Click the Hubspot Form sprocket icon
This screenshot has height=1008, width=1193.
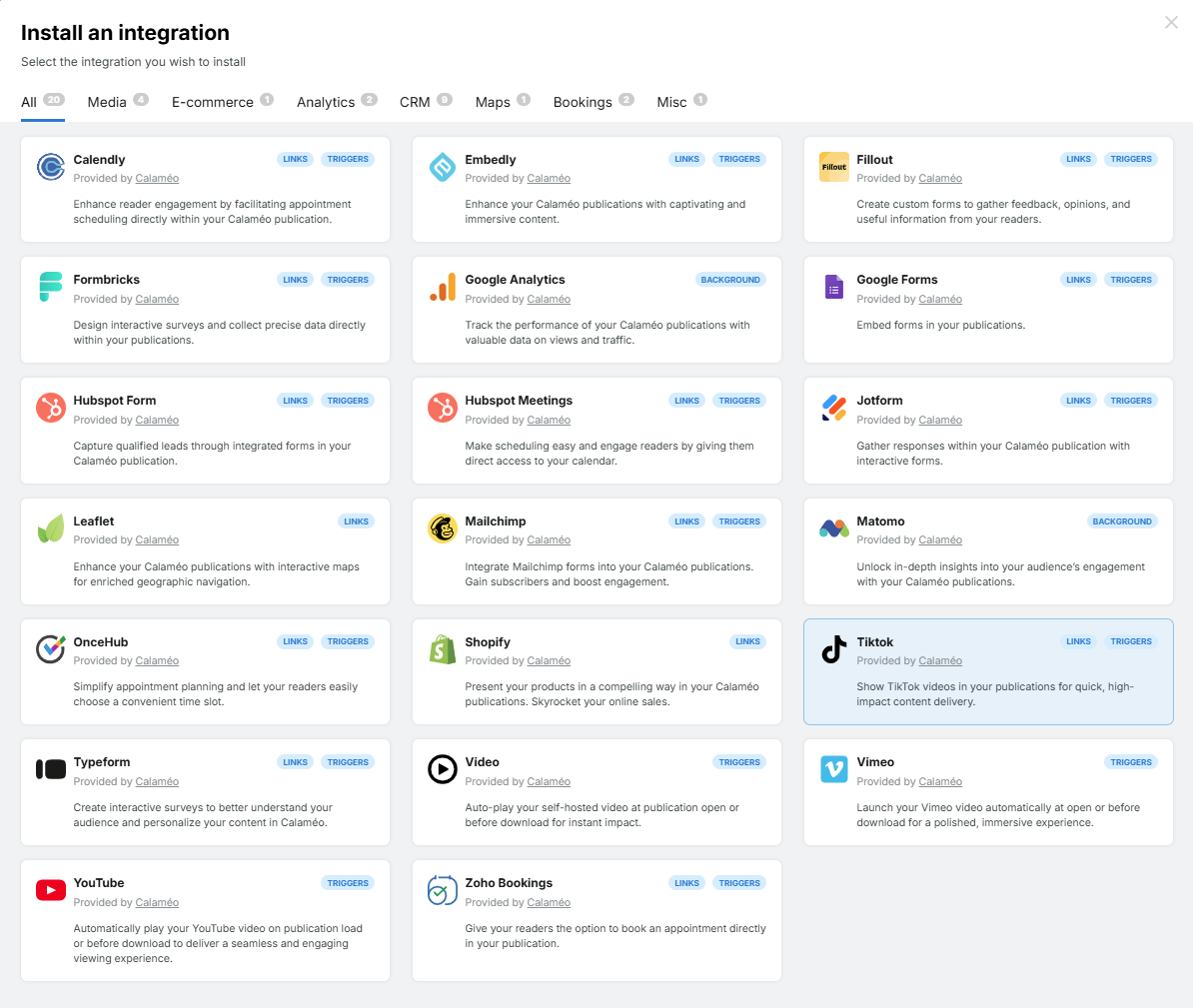tap(50, 409)
